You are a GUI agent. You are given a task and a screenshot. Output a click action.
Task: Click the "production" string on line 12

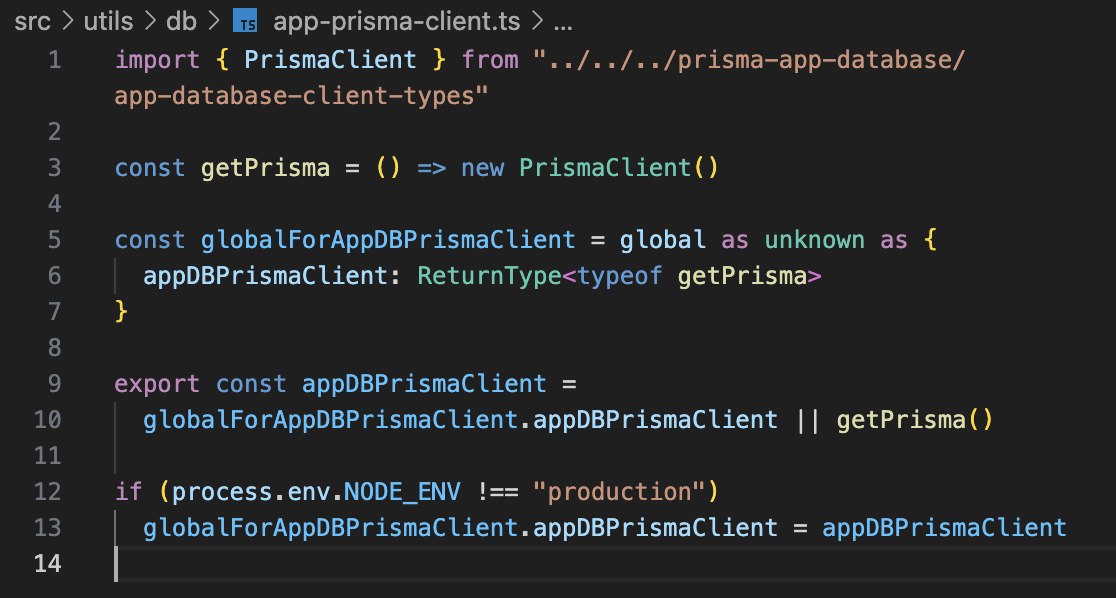point(619,492)
